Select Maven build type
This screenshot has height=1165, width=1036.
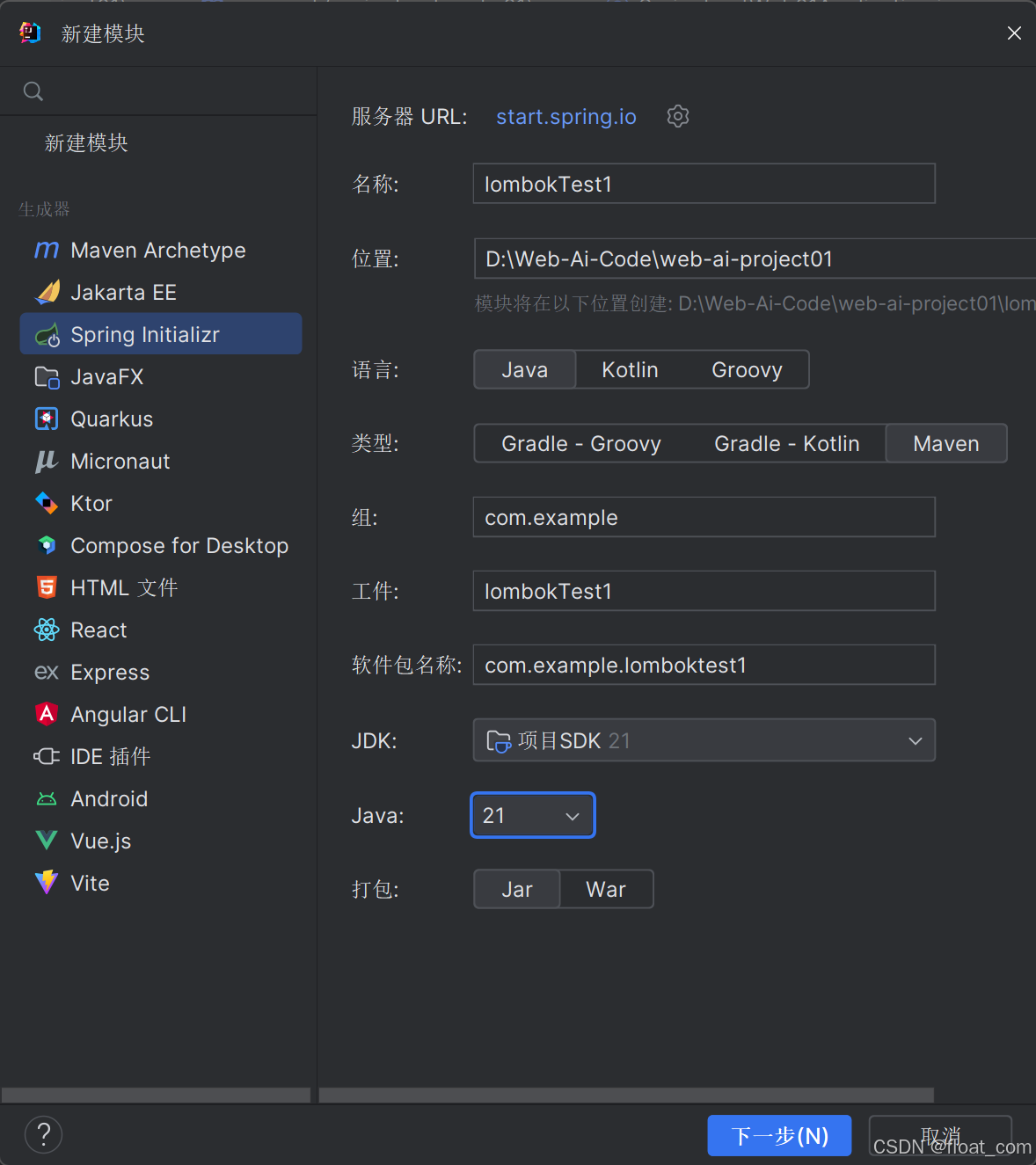point(946,443)
